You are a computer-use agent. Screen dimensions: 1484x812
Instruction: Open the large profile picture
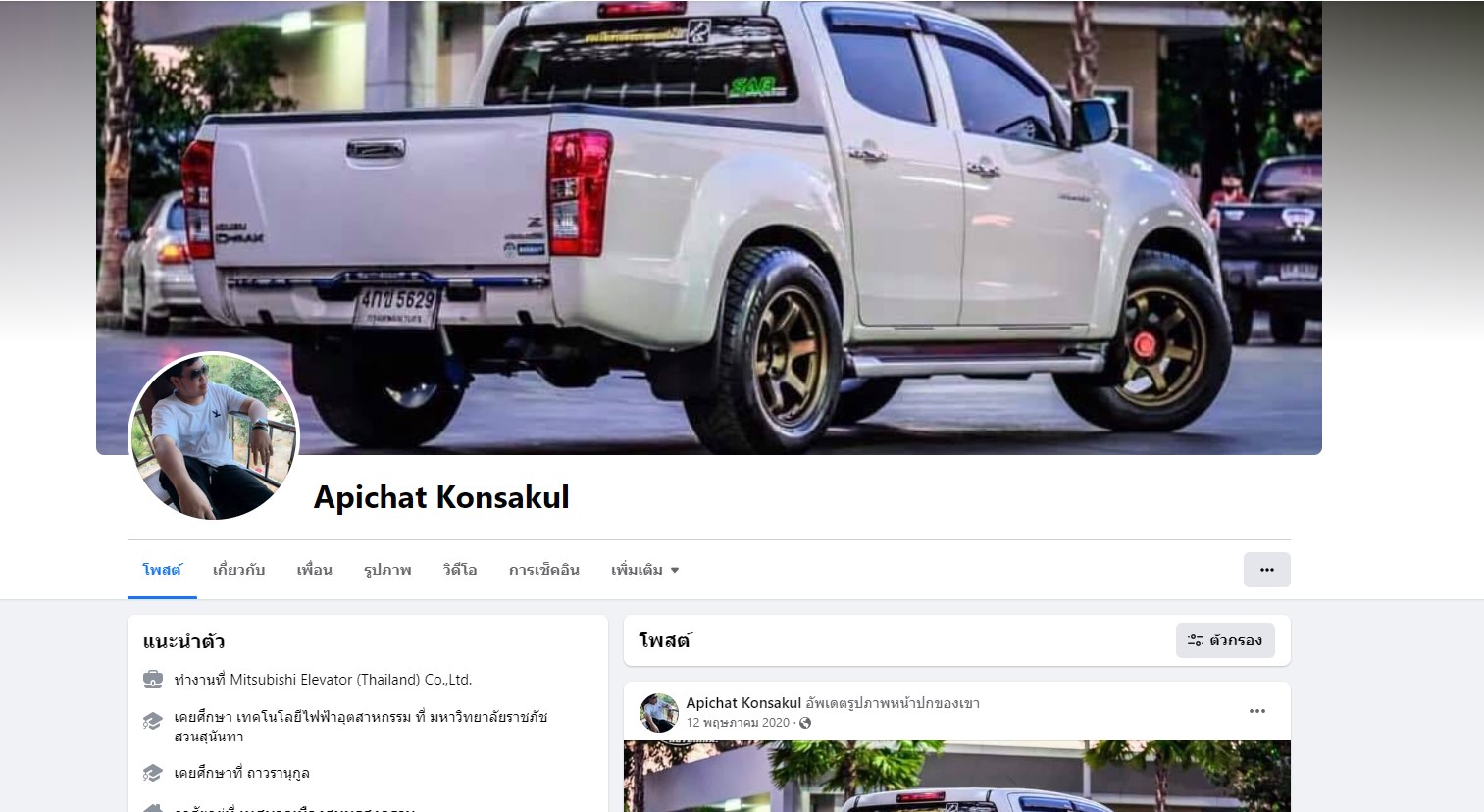point(214,436)
